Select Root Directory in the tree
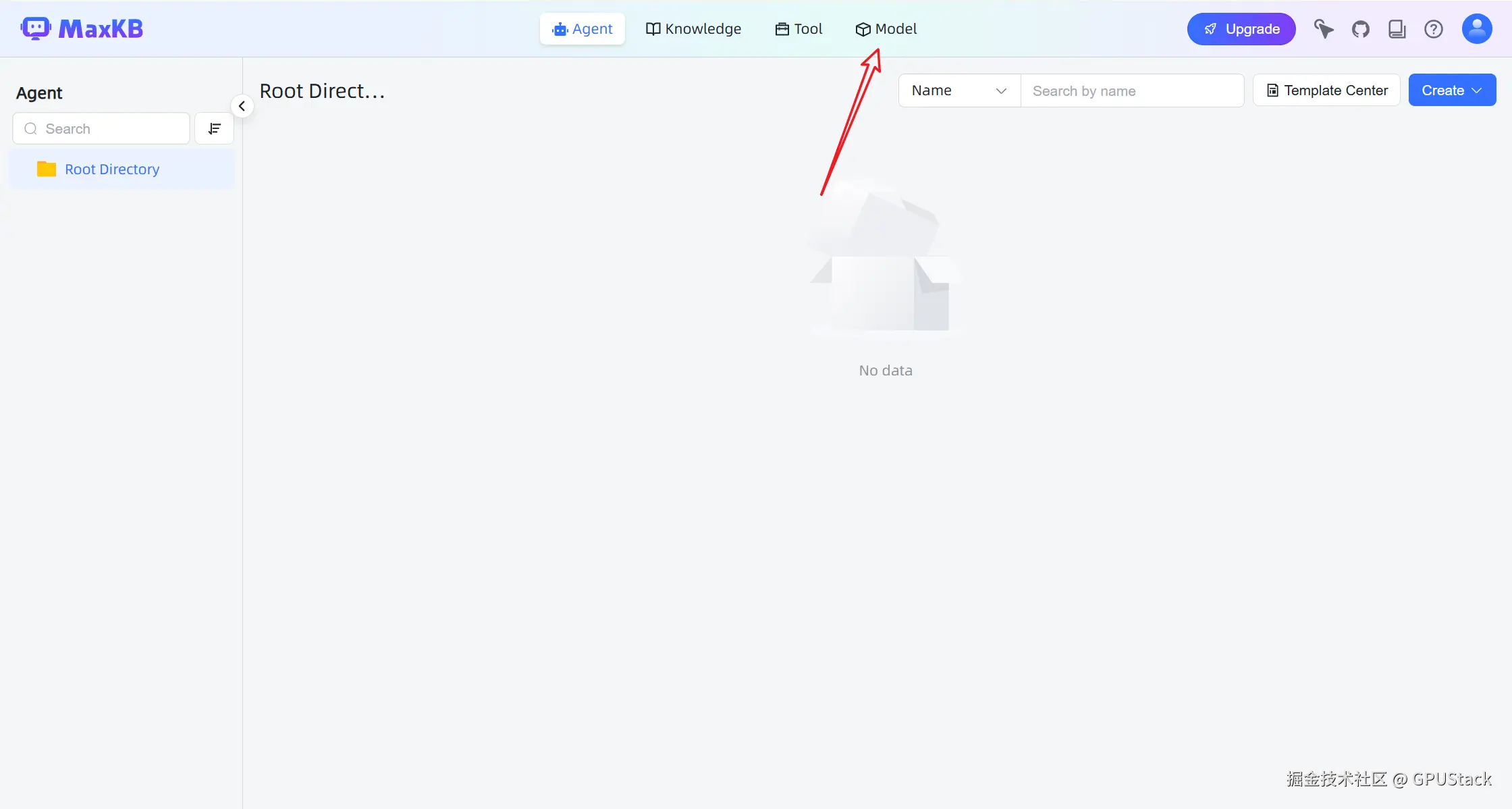Screen dimensions: 1512x809 (x=112, y=169)
